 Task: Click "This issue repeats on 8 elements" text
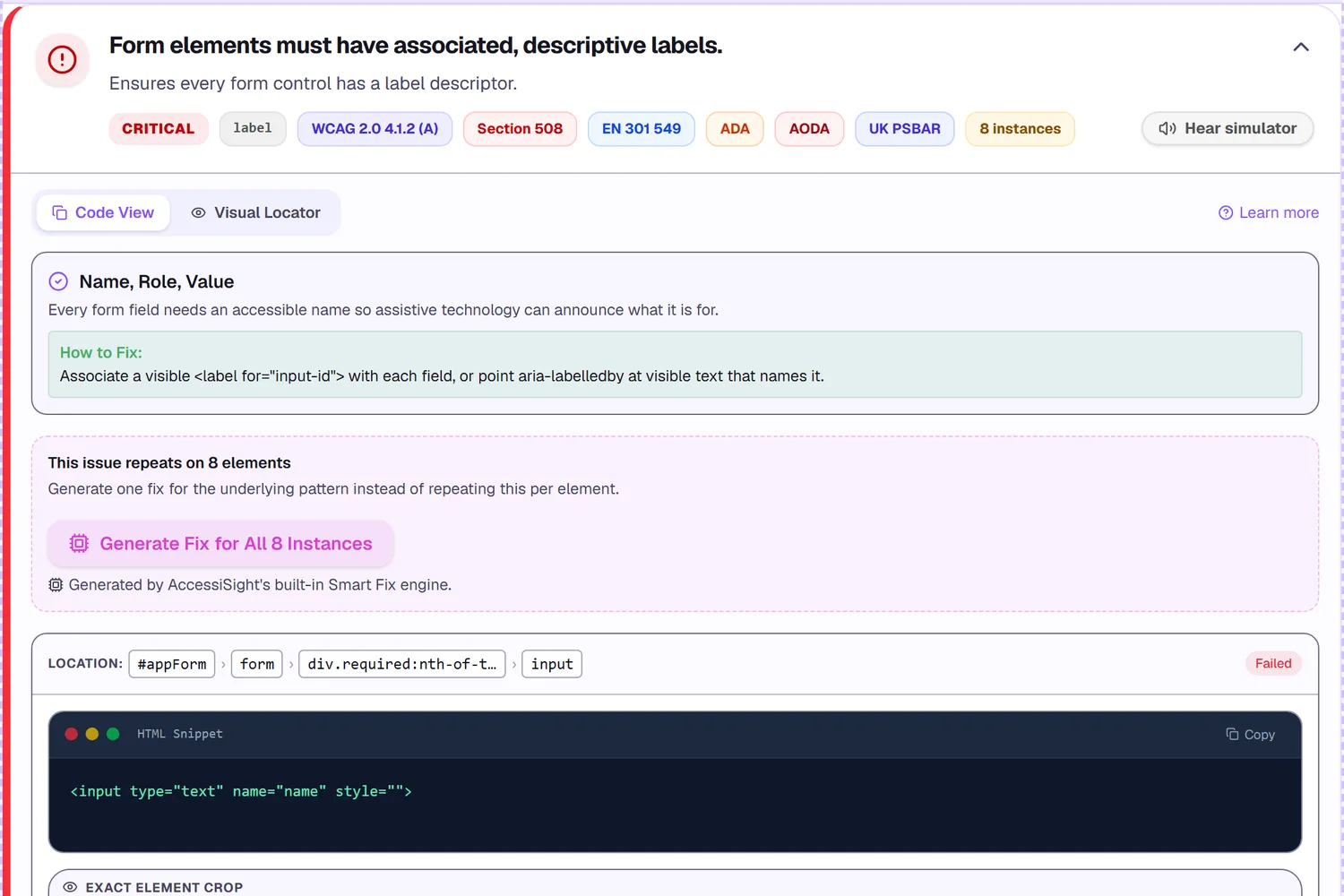[169, 462]
